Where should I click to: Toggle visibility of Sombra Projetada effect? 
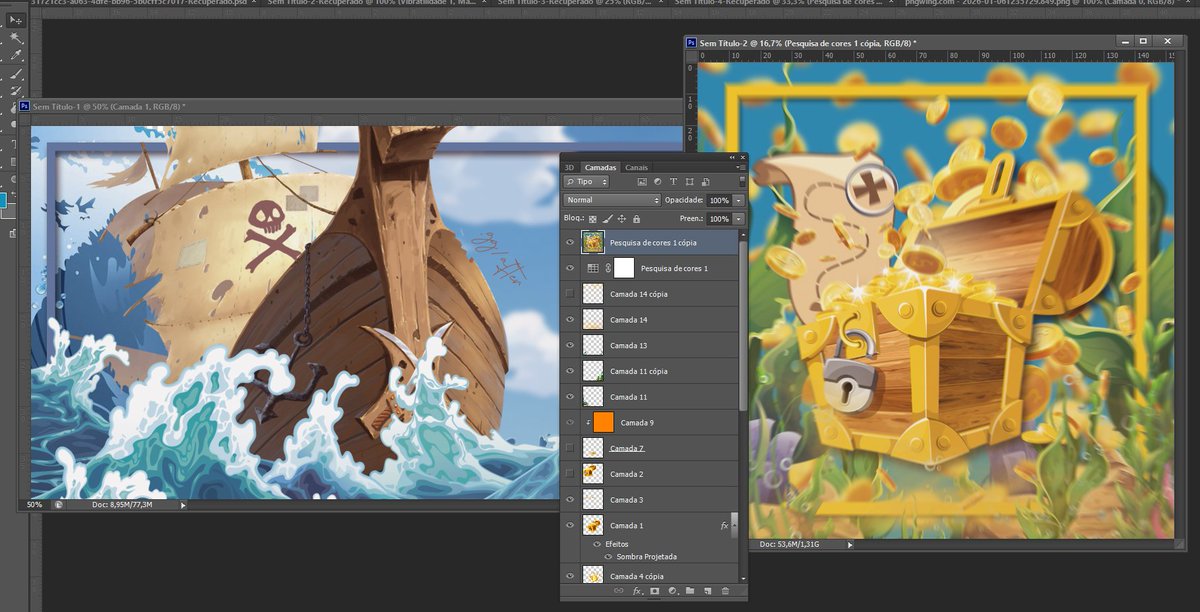pyautogui.click(x=609, y=556)
